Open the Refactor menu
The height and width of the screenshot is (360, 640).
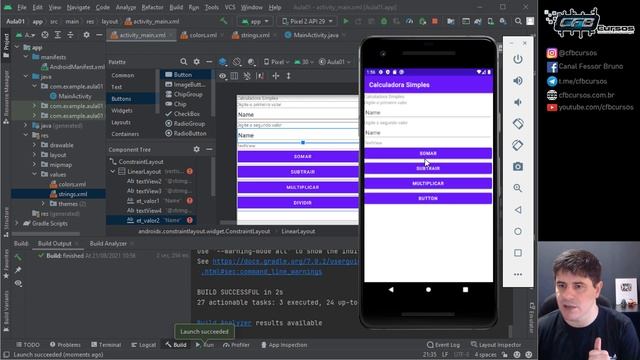tap(152, 7)
